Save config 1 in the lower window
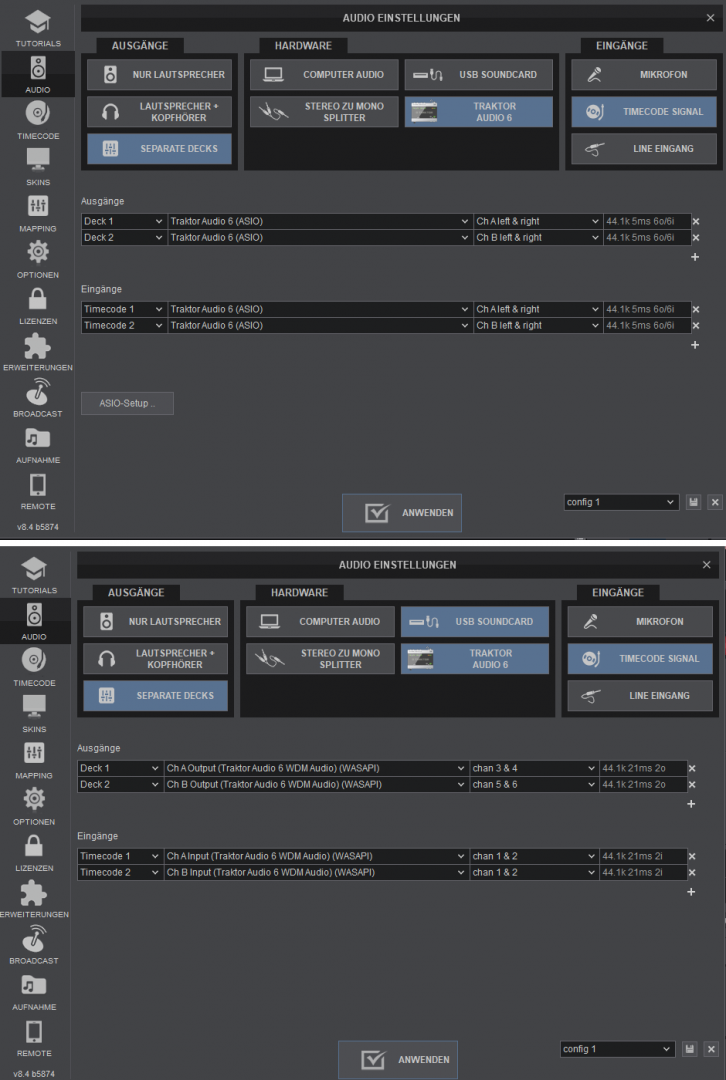 tap(689, 1049)
